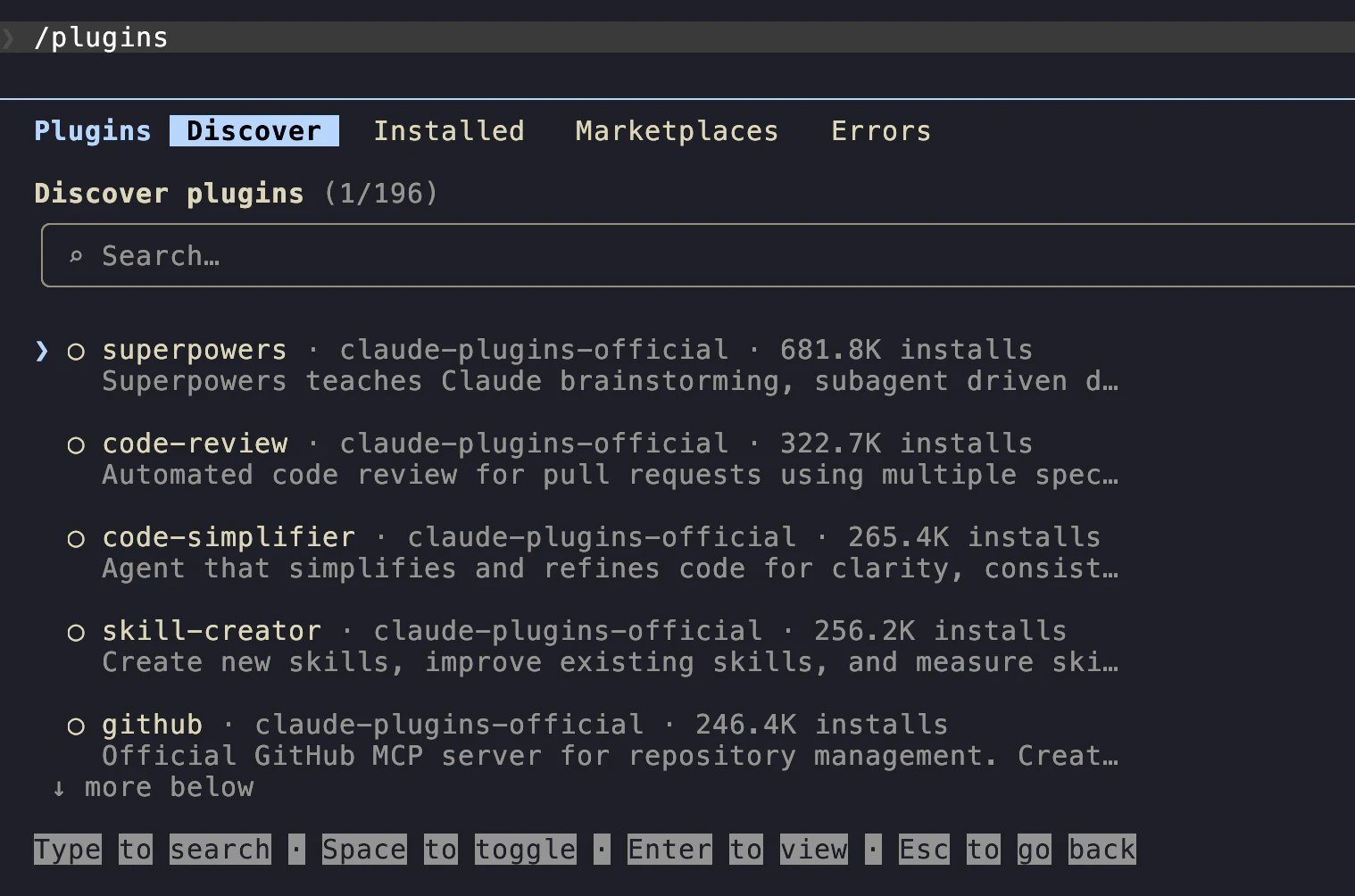This screenshot has height=896, width=1355.
Task: Click the 265.4K installs count
Action: point(974,537)
